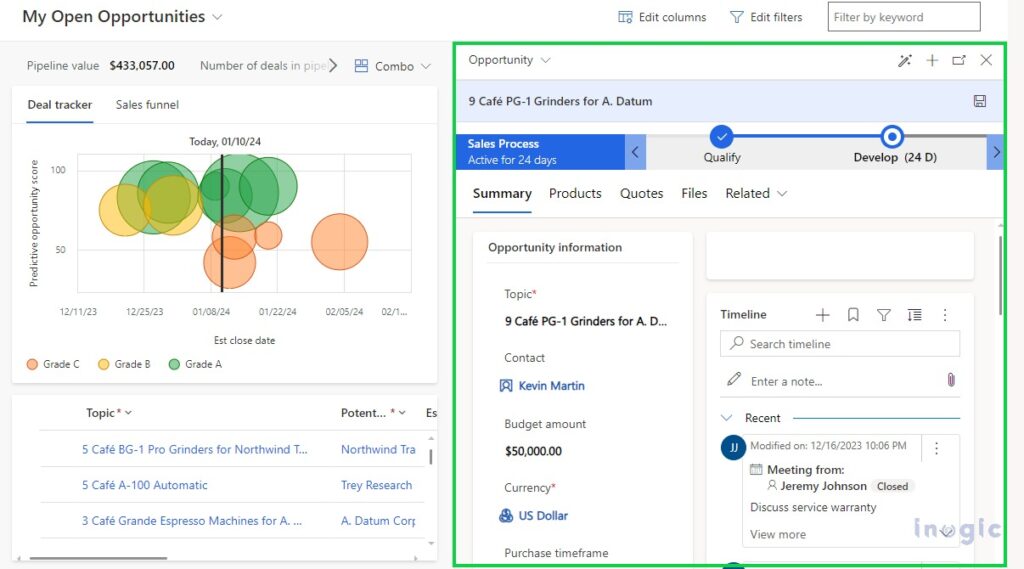Click the paperclip attachment icon
The image size is (1024, 569).
[951, 380]
